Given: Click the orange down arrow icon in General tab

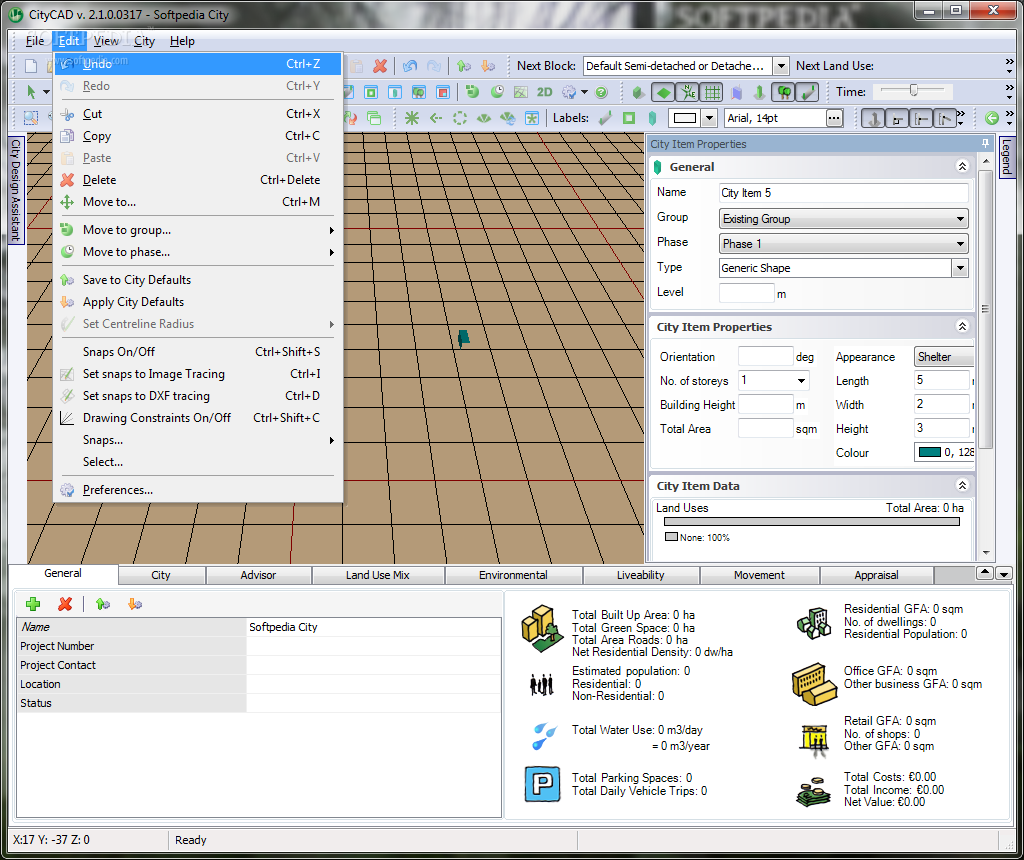Looking at the screenshot, I should point(135,604).
